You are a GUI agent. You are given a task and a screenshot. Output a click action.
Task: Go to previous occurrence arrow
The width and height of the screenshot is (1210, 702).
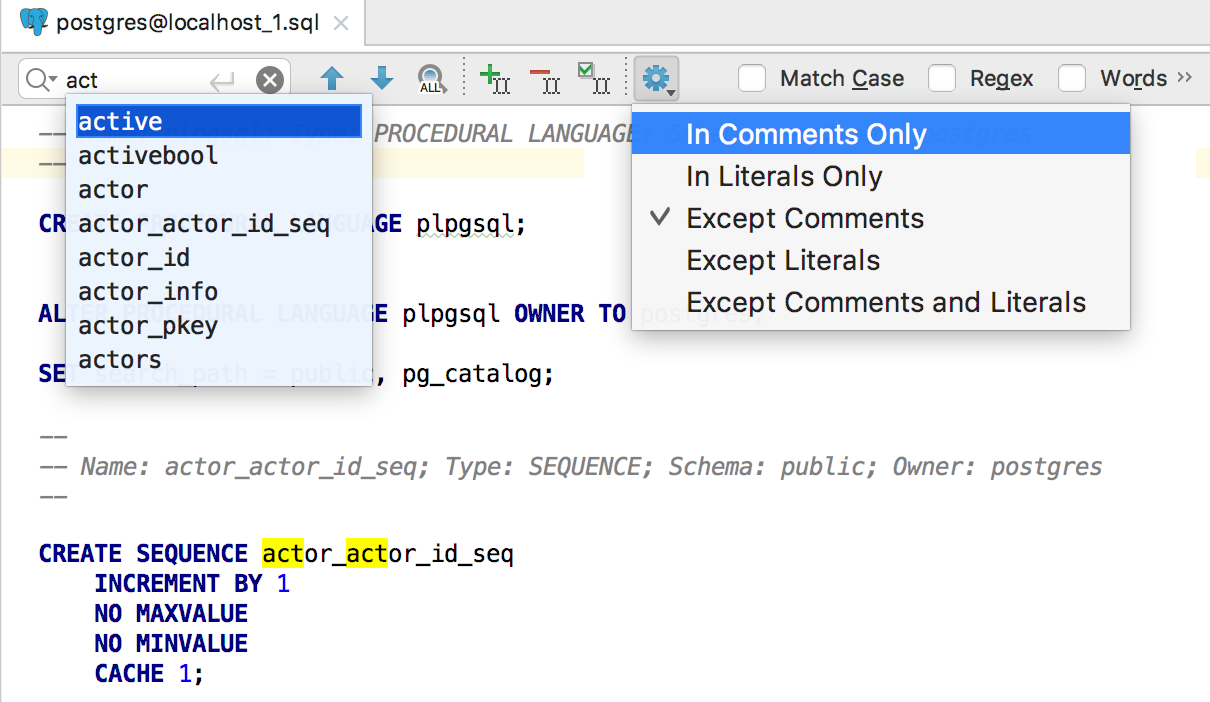click(x=331, y=79)
